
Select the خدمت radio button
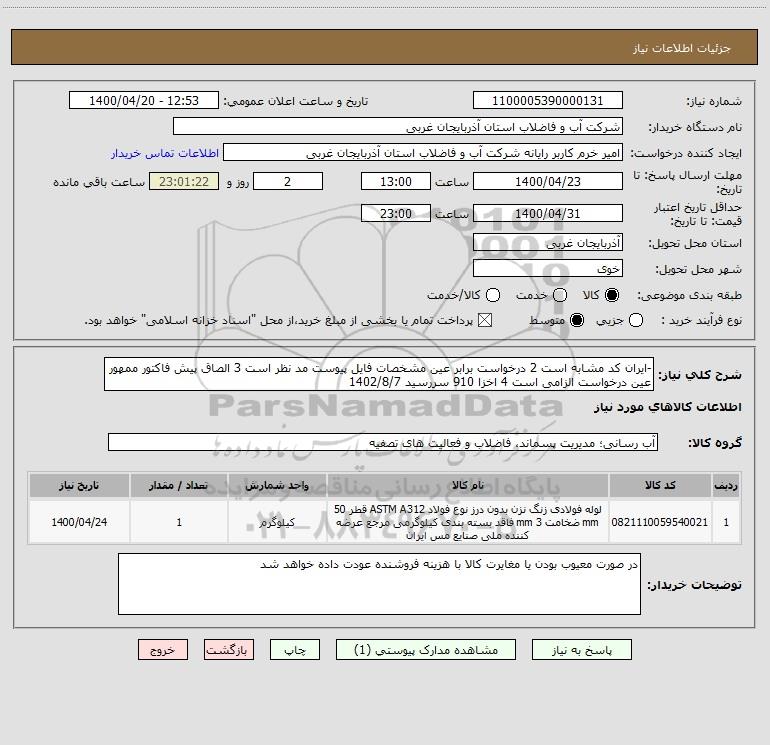pyautogui.click(x=560, y=295)
